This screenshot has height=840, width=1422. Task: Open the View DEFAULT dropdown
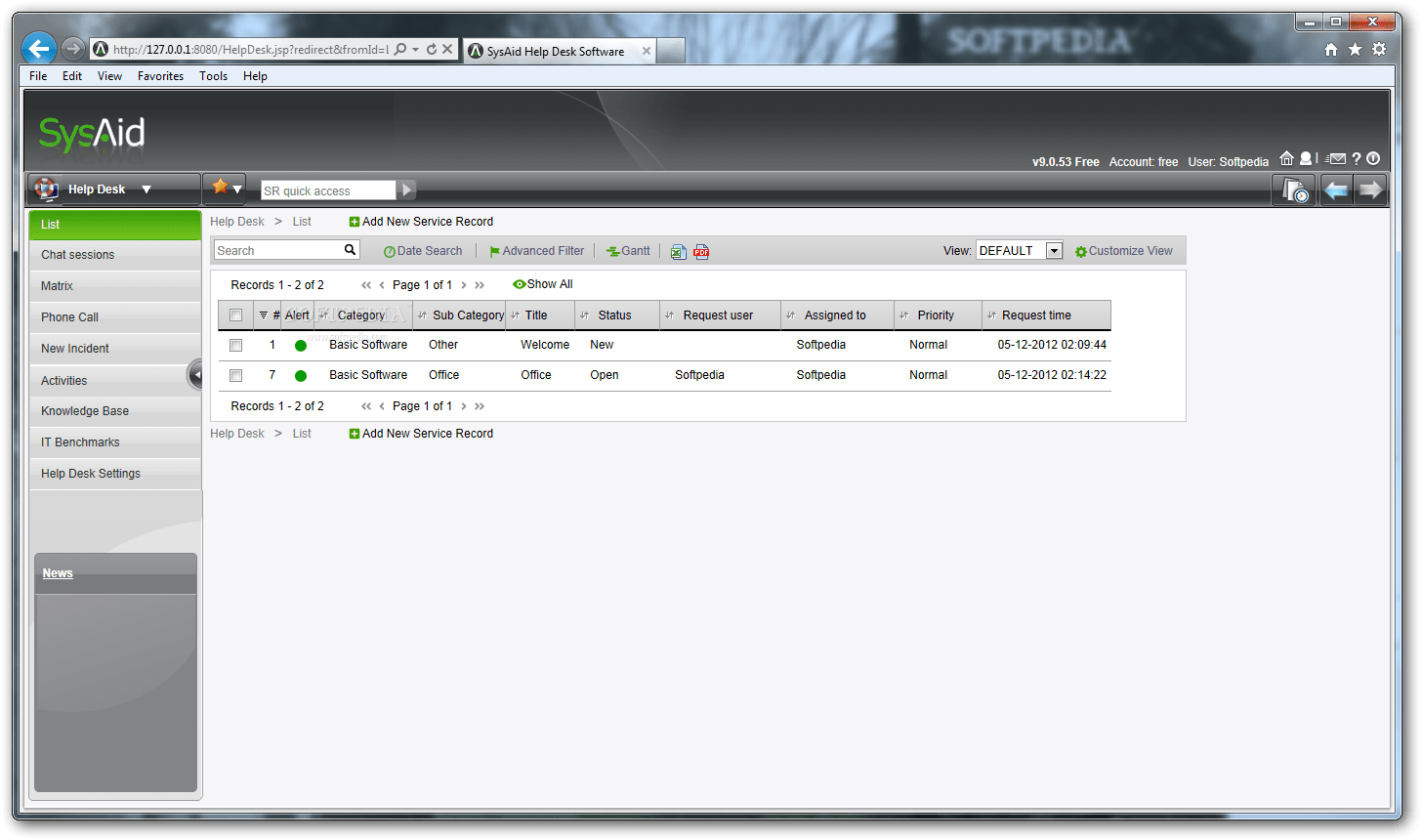pos(1054,250)
